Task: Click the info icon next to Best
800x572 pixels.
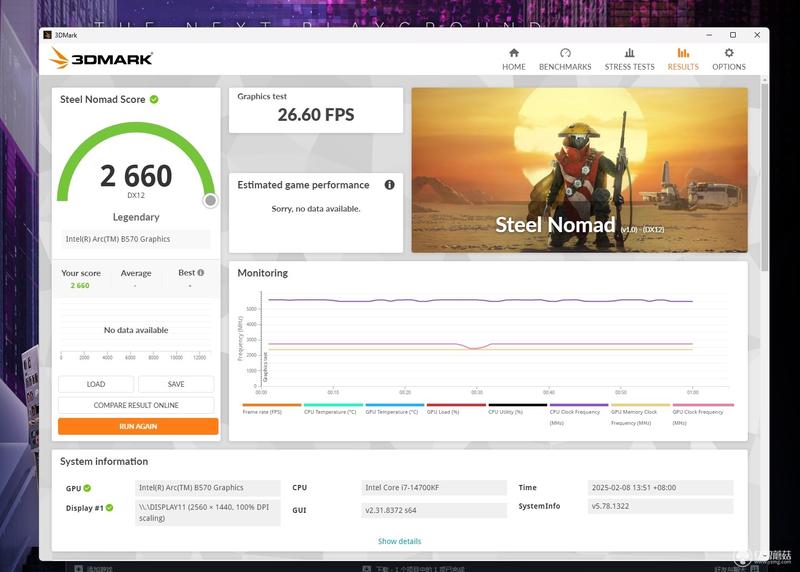Action: click(x=201, y=272)
